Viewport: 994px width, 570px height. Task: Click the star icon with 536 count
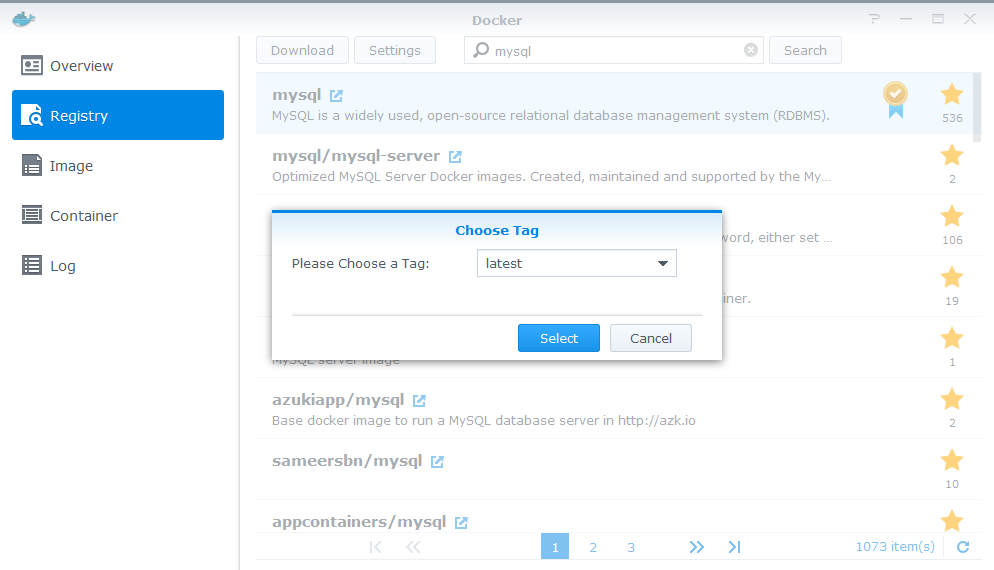pos(952,94)
